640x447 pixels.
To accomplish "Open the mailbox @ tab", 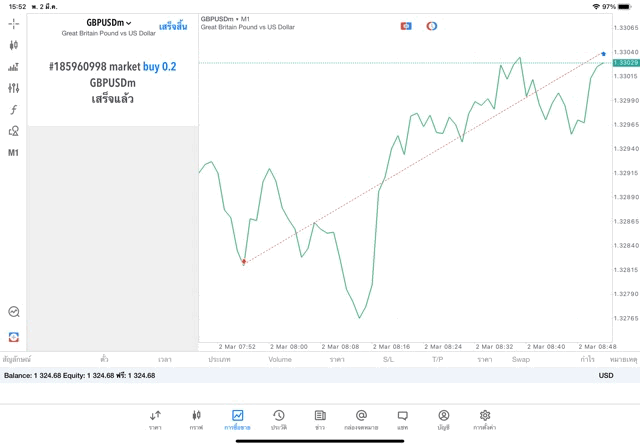I will click(x=361, y=420).
